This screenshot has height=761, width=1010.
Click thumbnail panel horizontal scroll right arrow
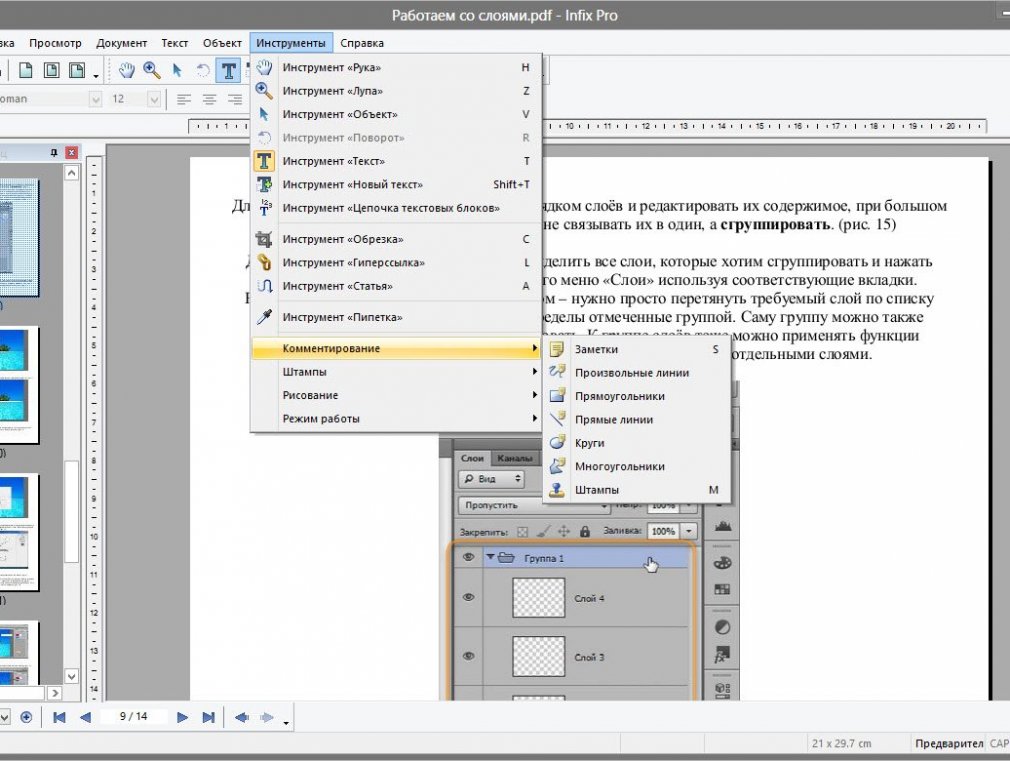coord(55,693)
